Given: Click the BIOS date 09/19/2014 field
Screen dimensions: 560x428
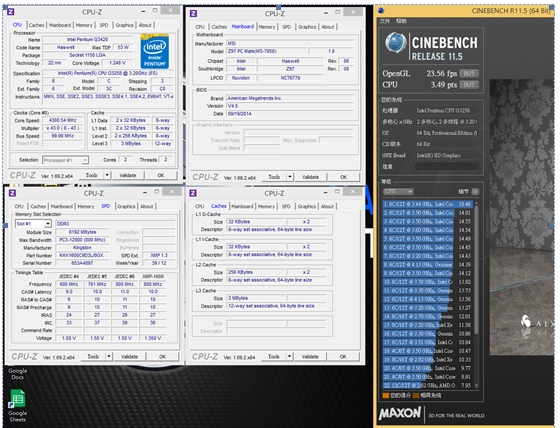Looking at the screenshot, I should pos(290,114).
